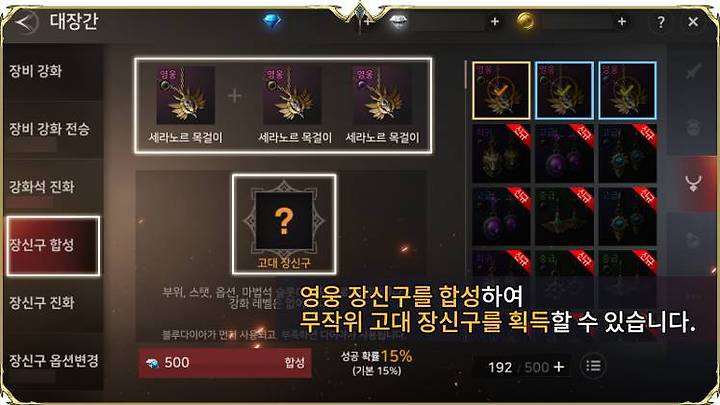The width and height of the screenshot is (720, 405).
Task: Open the help question mark icon
Action: pos(660,22)
